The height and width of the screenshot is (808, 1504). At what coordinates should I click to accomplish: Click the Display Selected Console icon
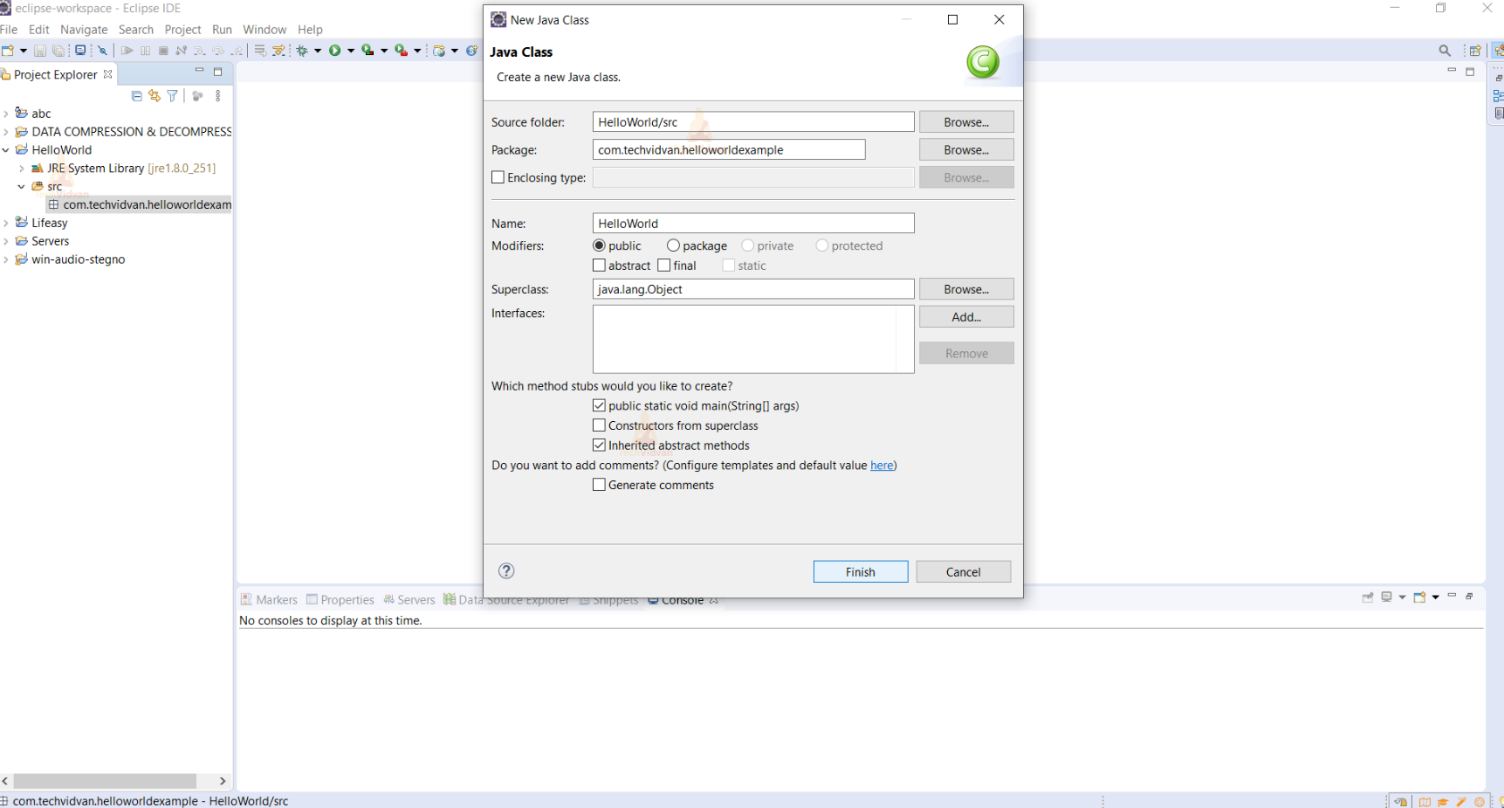1387,596
